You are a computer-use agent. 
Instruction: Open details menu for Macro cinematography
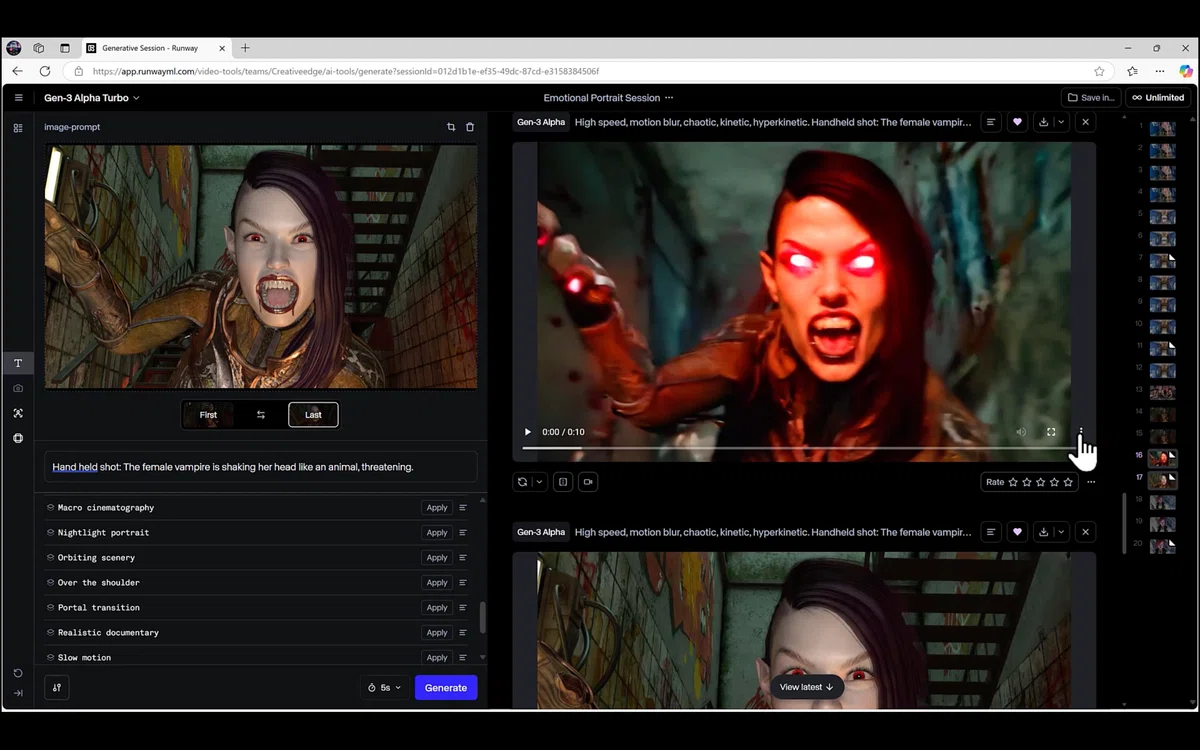click(463, 508)
